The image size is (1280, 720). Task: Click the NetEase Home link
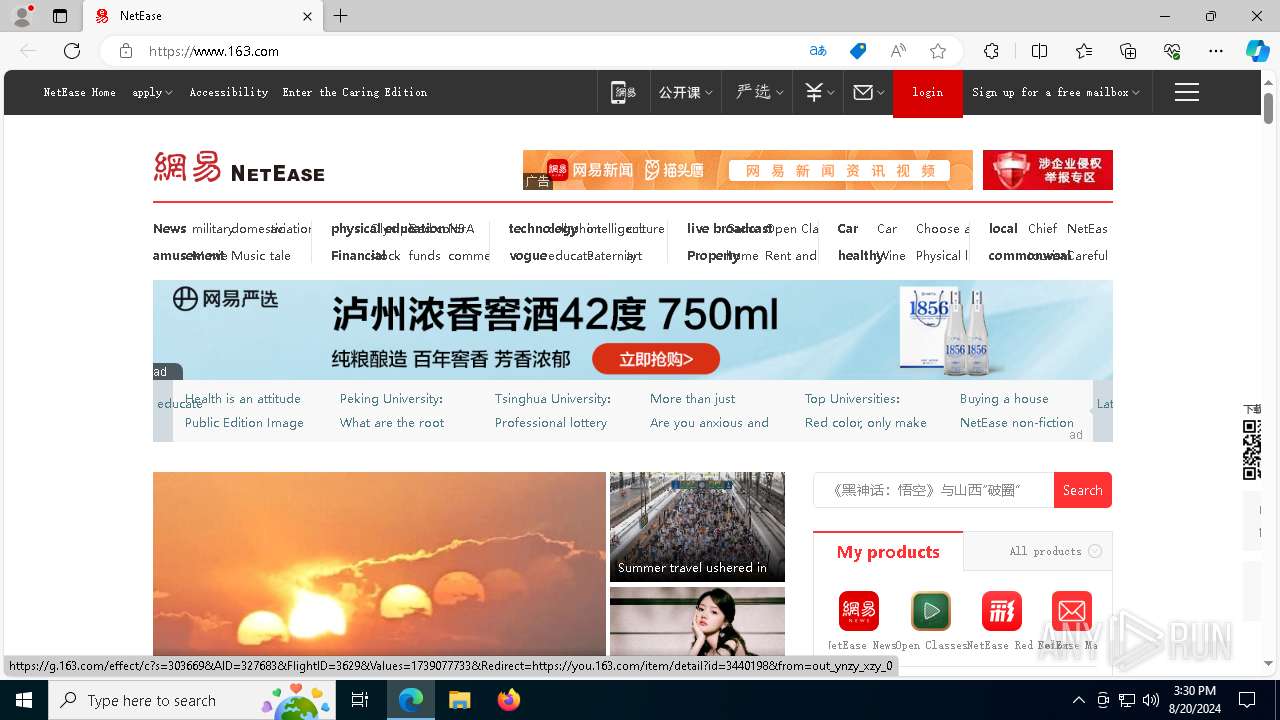(79, 92)
